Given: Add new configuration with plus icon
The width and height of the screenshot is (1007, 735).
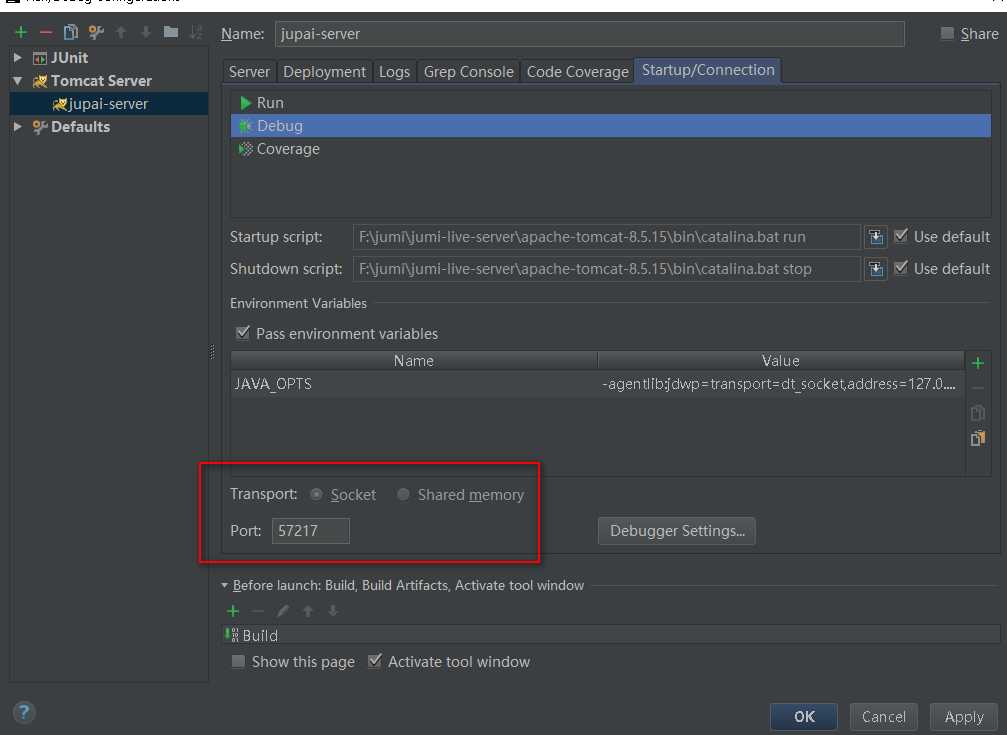Looking at the screenshot, I should tap(21, 32).
